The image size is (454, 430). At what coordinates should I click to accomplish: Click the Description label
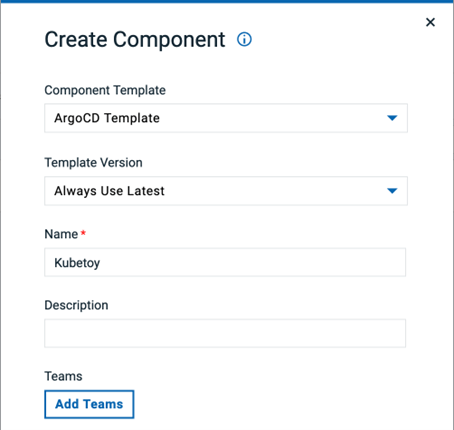[76, 305]
